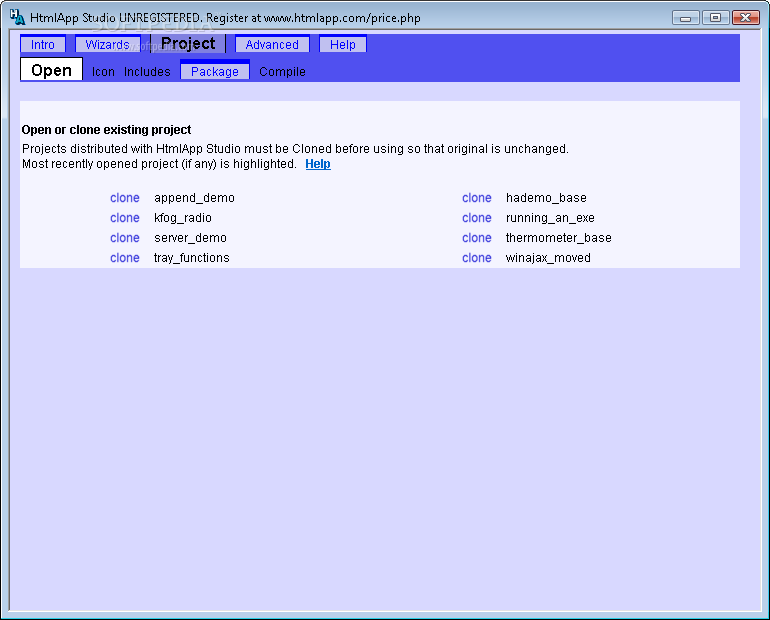Follow the Help link after highlighted text
Viewport: 770px width, 620px height.
pyautogui.click(x=318, y=164)
